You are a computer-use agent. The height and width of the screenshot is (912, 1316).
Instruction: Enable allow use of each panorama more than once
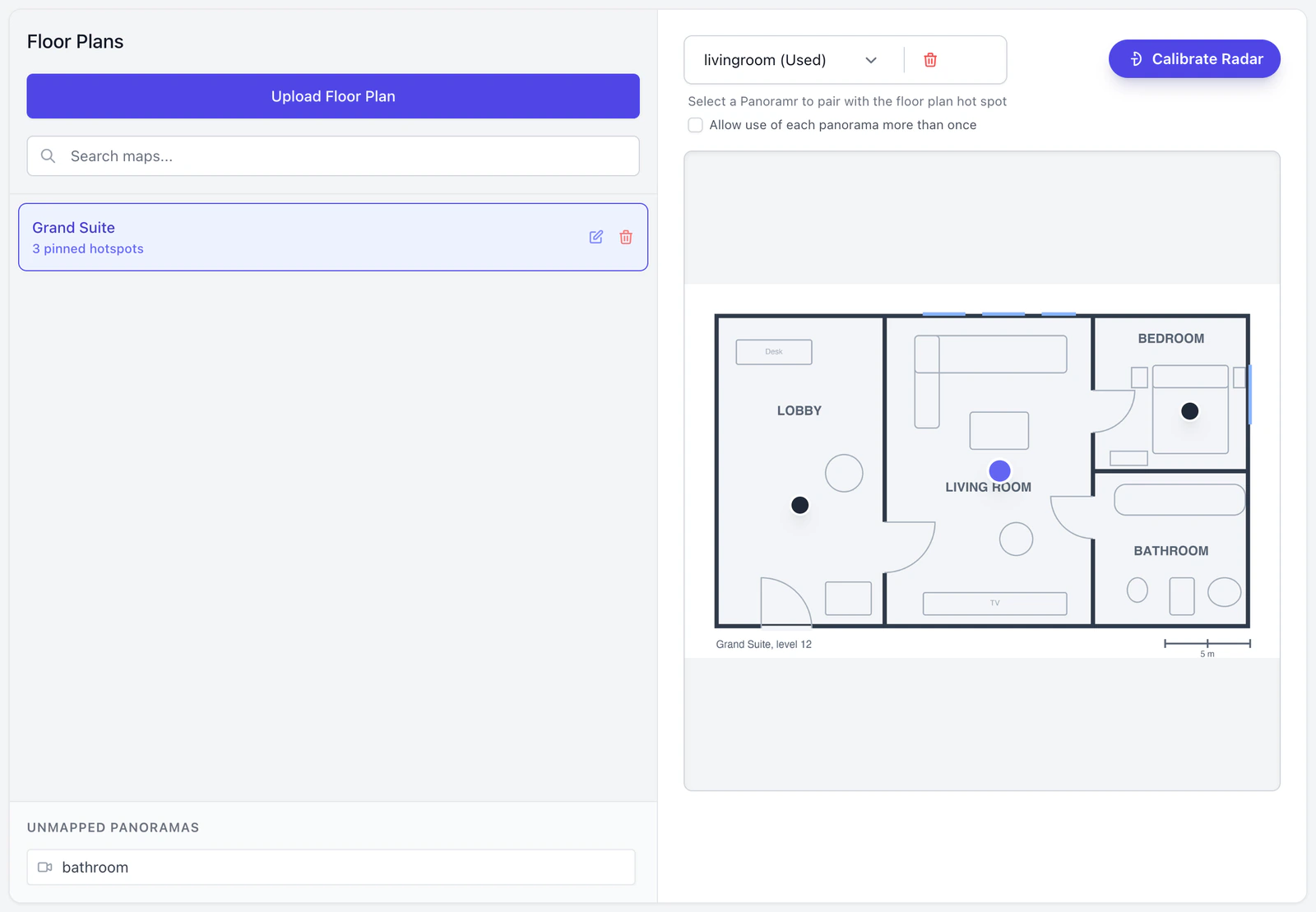pos(696,125)
